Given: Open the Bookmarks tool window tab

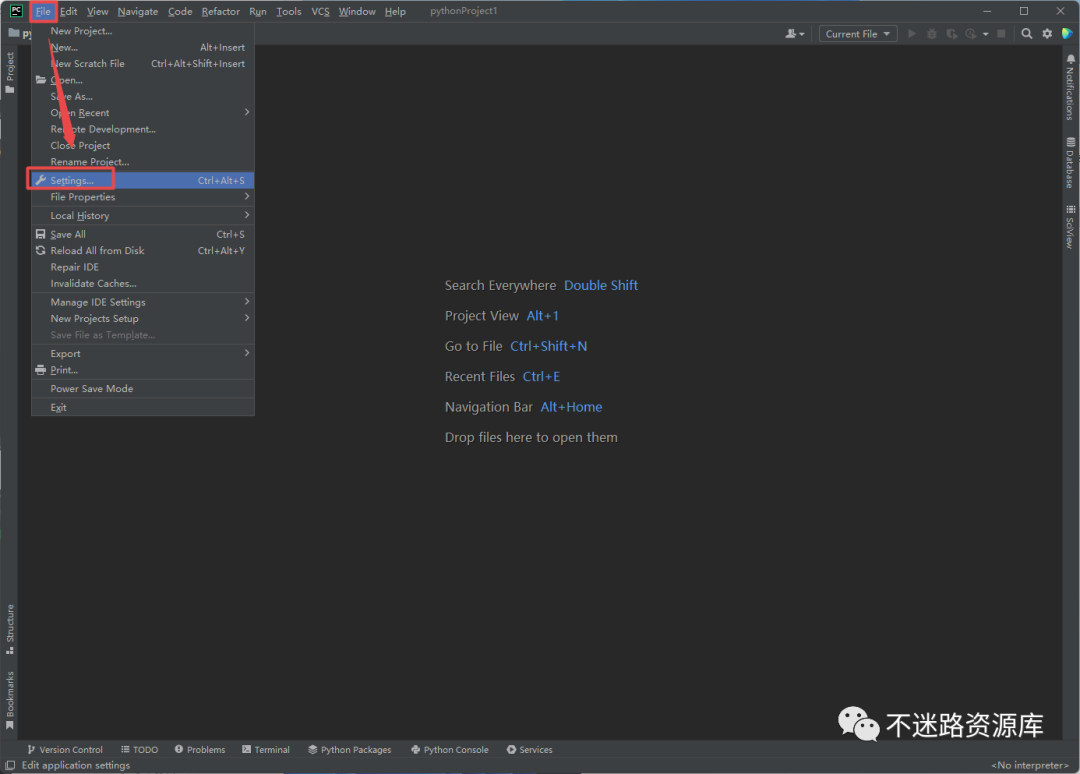Looking at the screenshot, I should pyautogui.click(x=10, y=700).
